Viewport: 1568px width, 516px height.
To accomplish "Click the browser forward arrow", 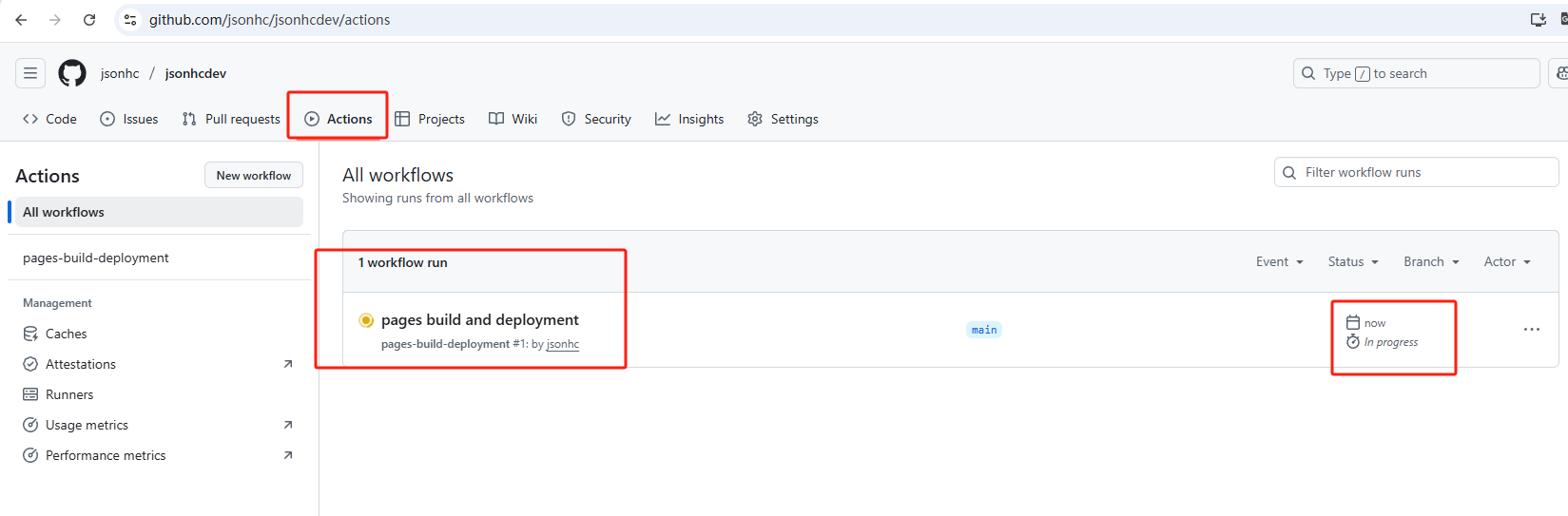I will tap(55, 20).
